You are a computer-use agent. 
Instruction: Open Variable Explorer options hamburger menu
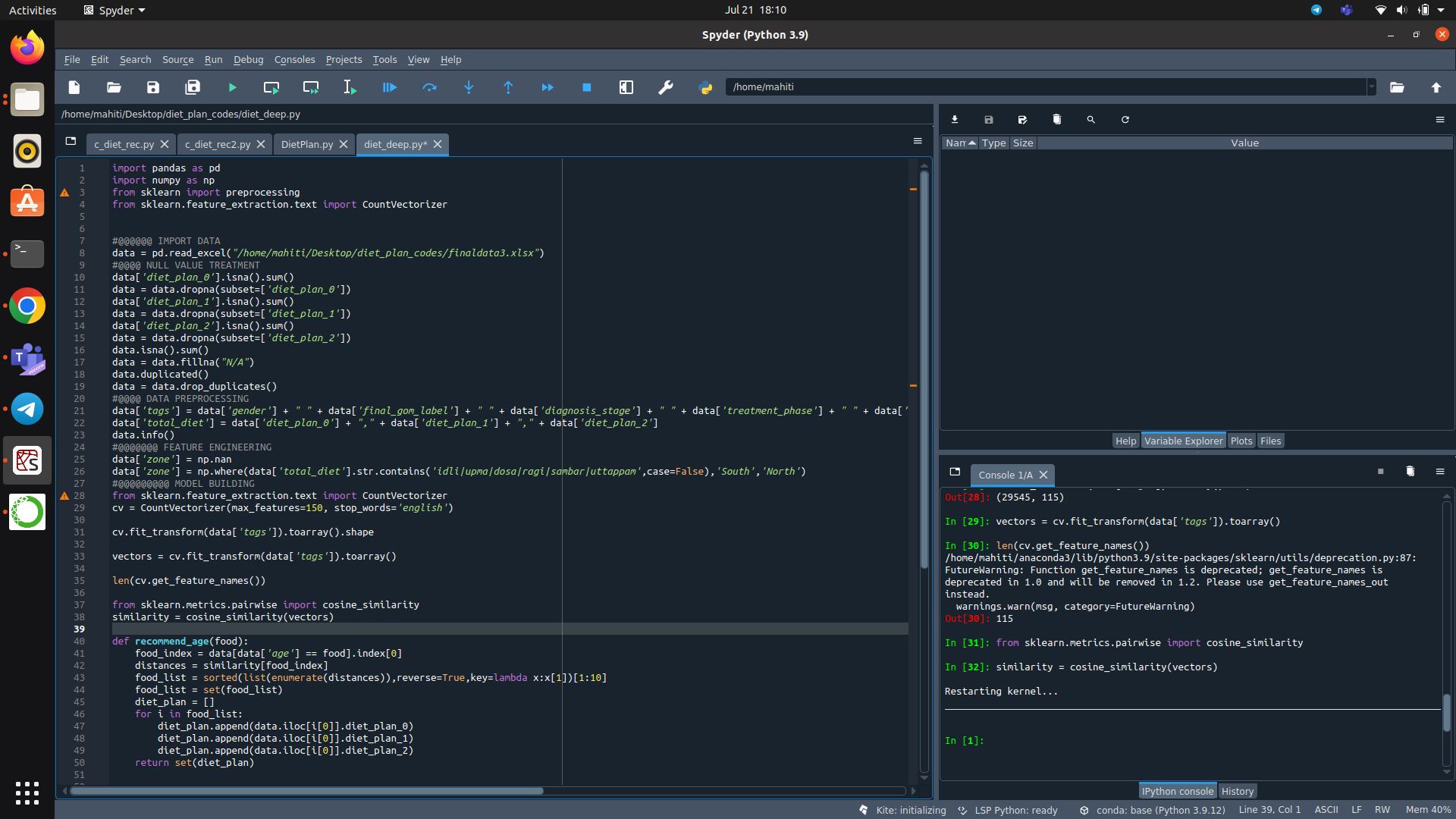(x=1440, y=120)
